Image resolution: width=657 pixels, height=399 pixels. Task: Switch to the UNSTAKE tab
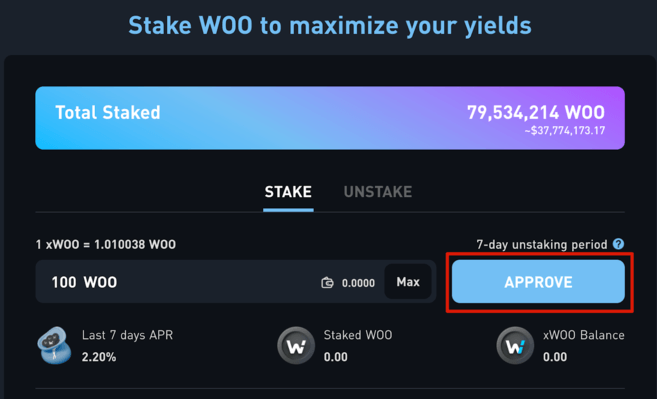click(x=378, y=192)
